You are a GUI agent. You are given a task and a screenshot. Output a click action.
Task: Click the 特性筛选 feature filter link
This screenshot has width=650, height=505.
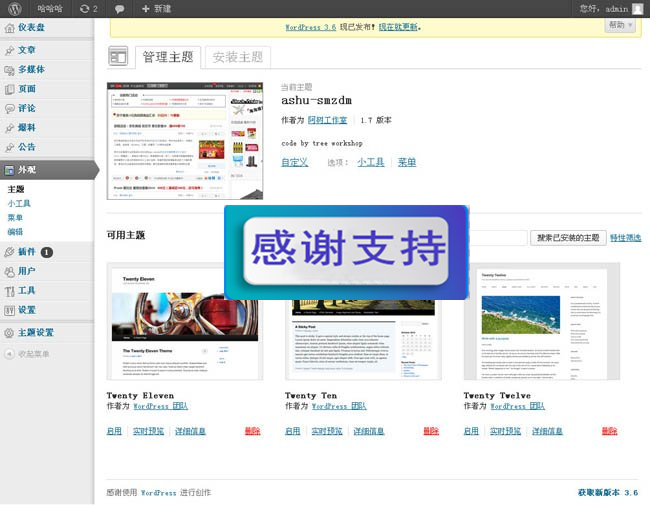pos(626,238)
